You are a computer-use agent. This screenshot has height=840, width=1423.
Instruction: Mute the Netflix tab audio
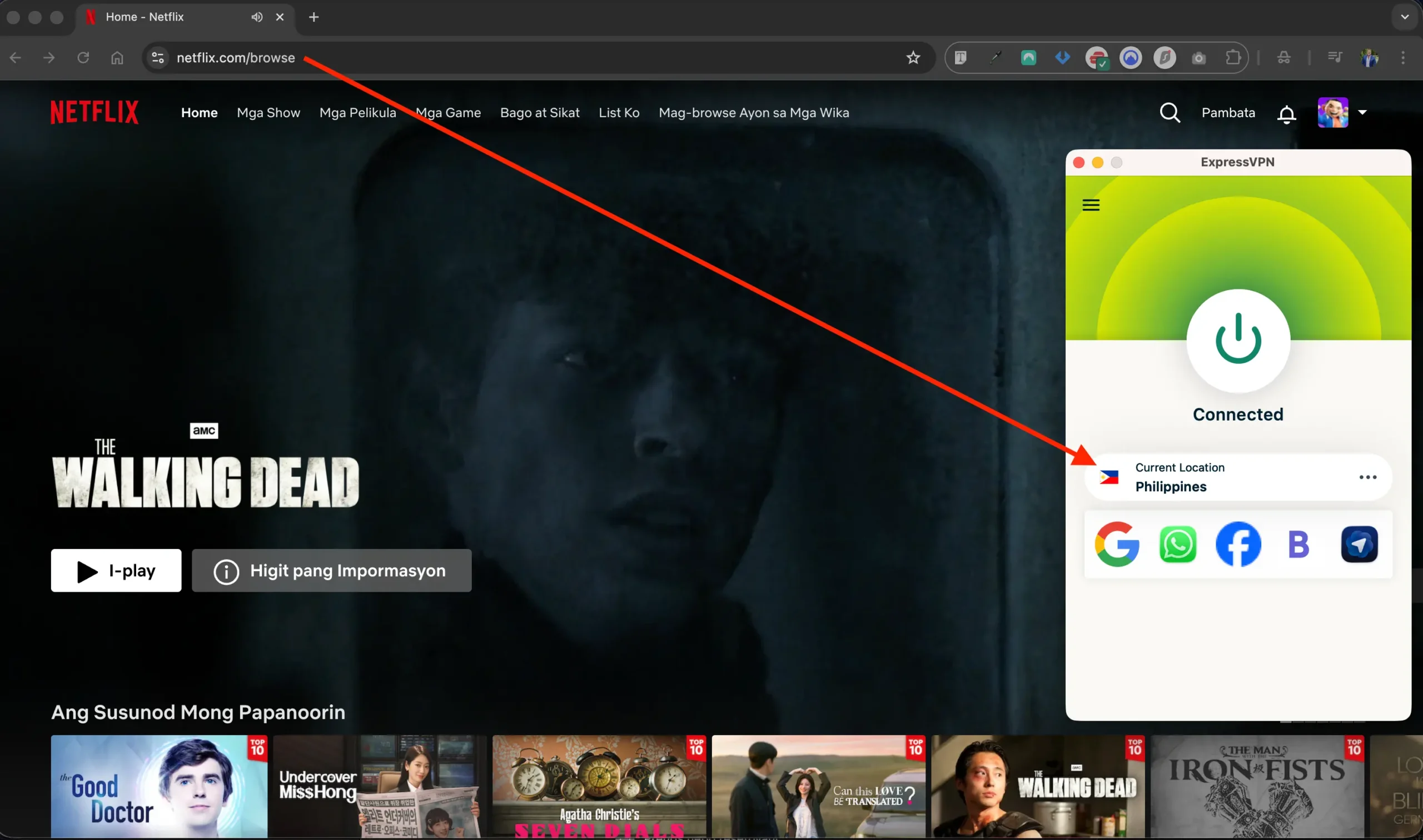pyautogui.click(x=256, y=17)
